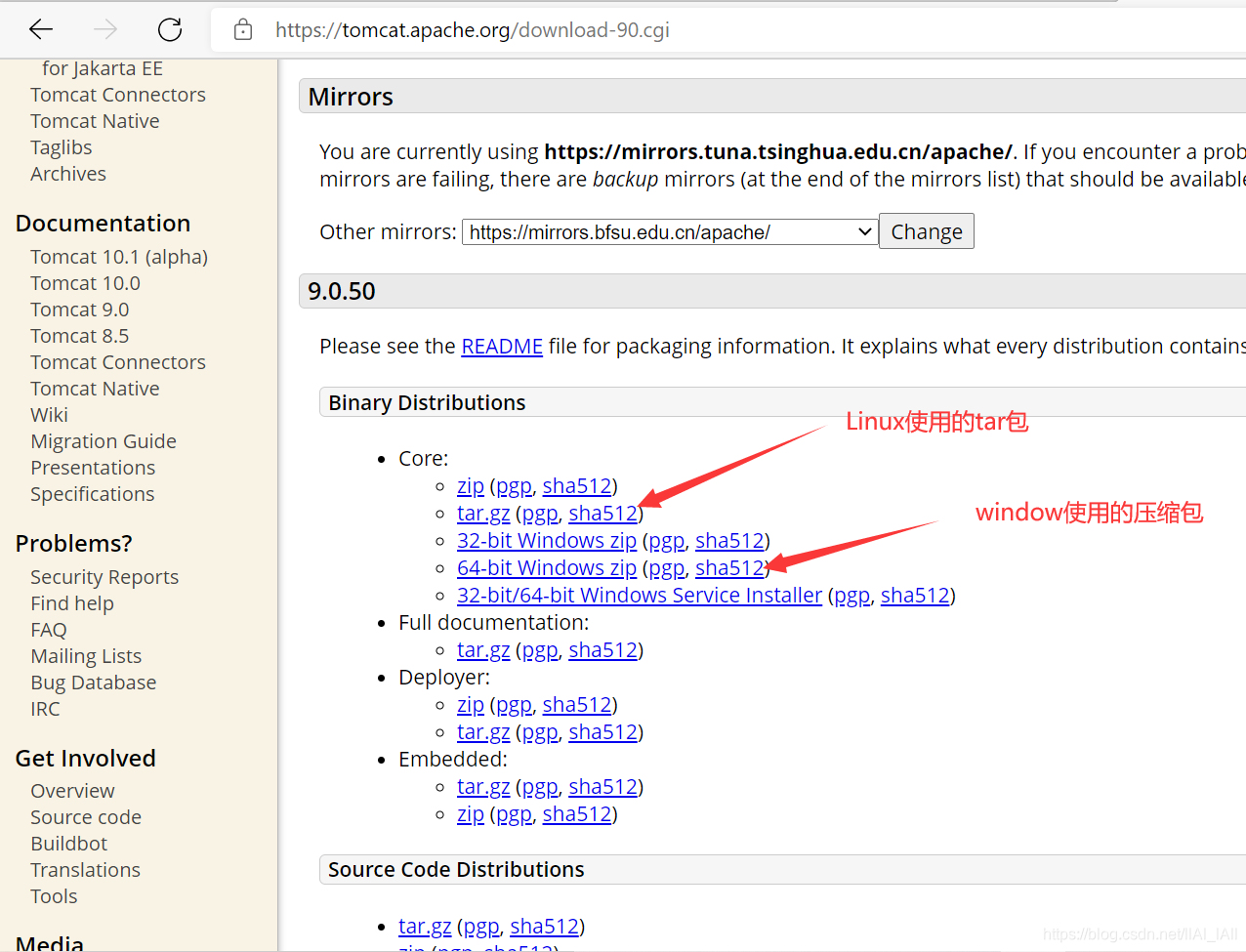Image resolution: width=1246 pixels, height=952 pixels.
Task: Open Tomcat 9.0 documentation
Action: pyautogui.click(x=80, y=310)
